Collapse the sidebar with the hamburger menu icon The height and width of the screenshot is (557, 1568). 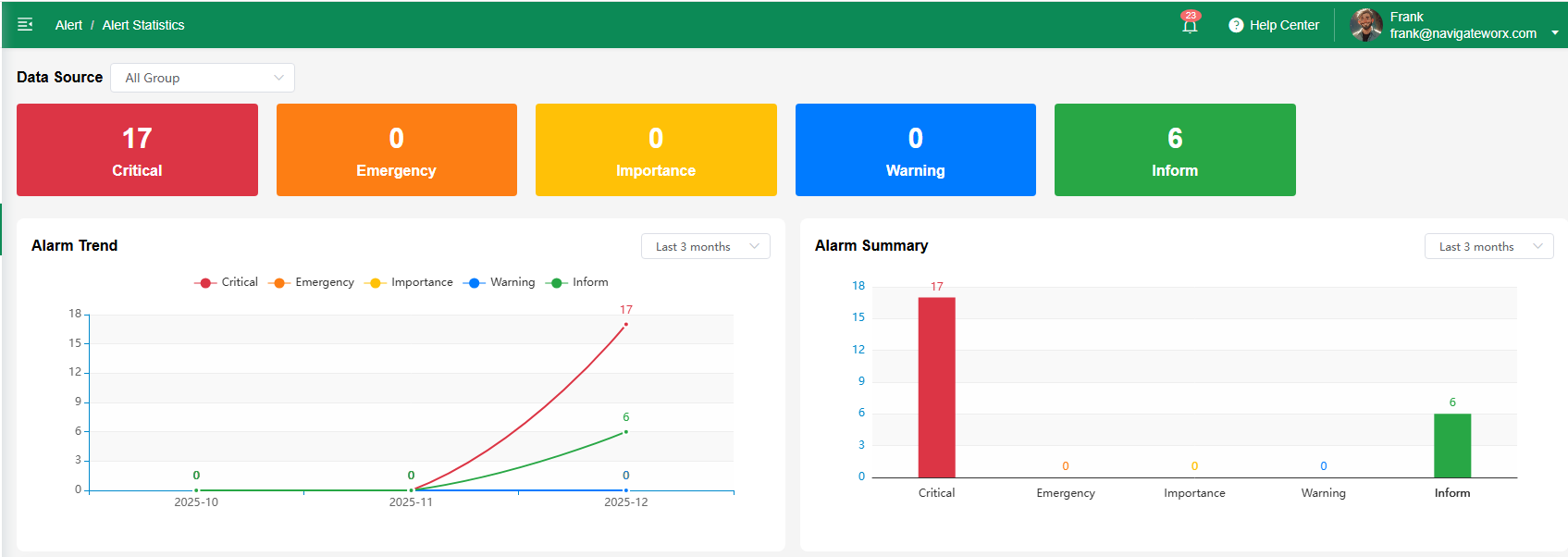[x=25, y=25]
